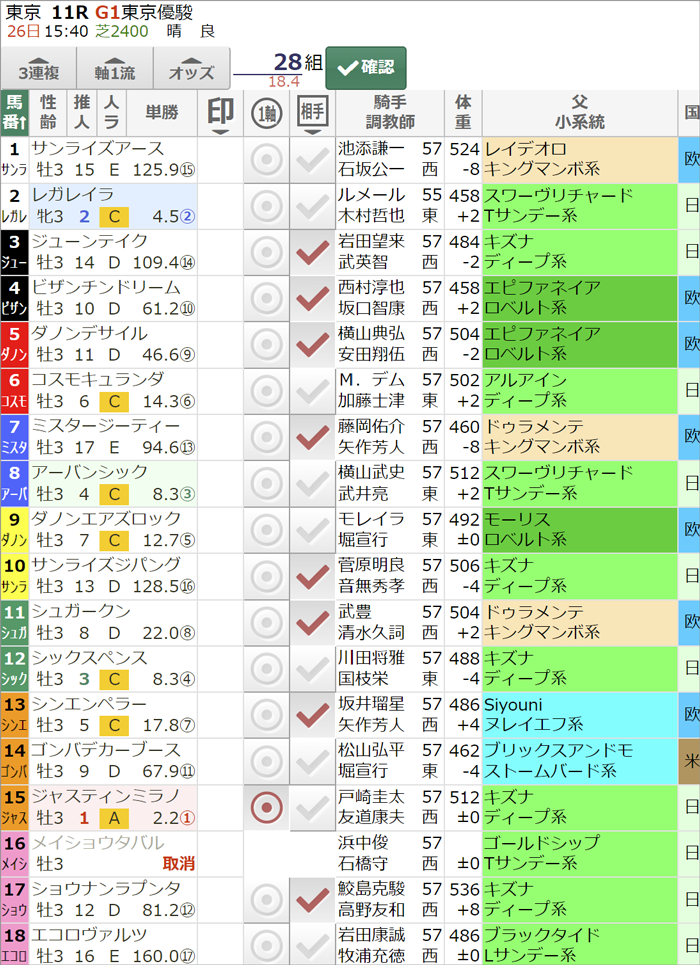Check opponent box for アーバンシック
700x965 pixels.
[313, 484]
